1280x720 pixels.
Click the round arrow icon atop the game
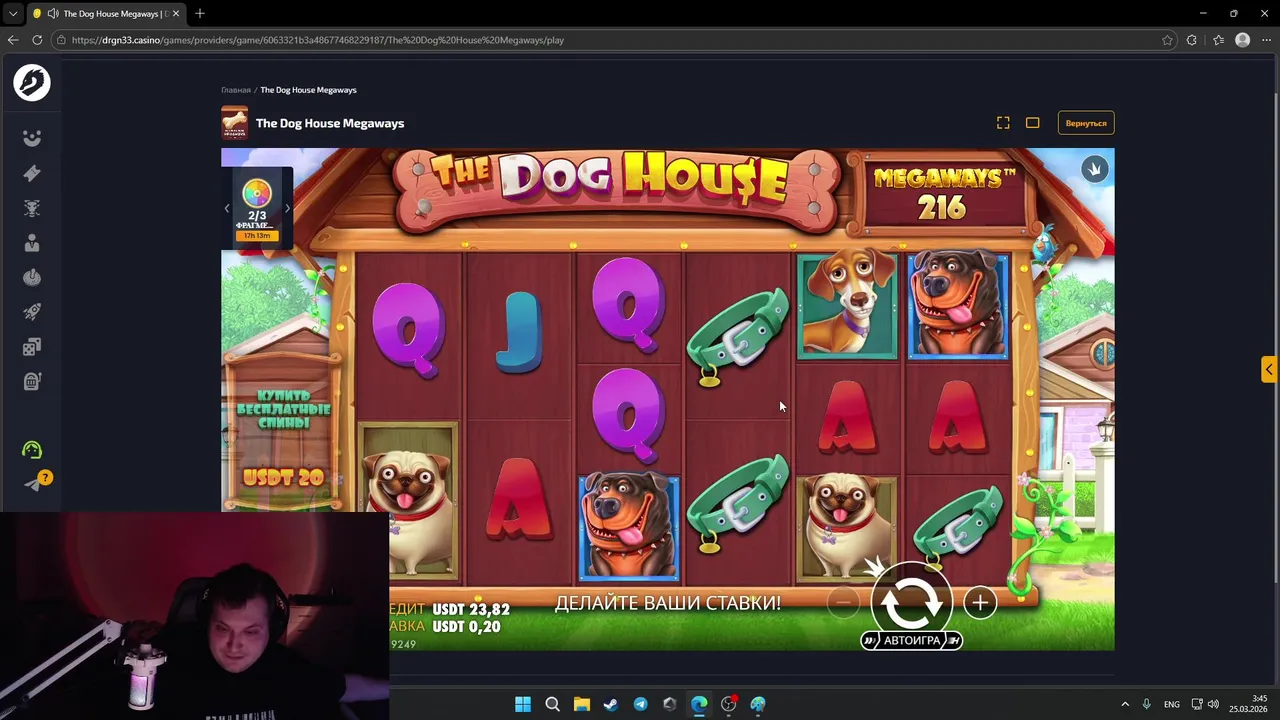point(1094,169)
